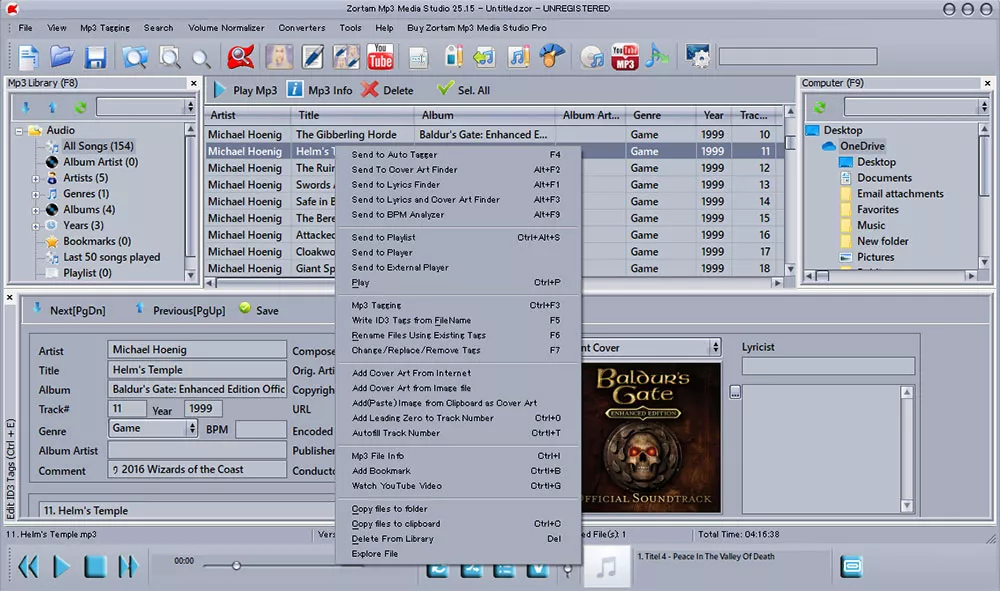This screenshot has width=1000, height=591.
Task: Select the OneDrive item in Computer panel
Action: coord(862,146)
